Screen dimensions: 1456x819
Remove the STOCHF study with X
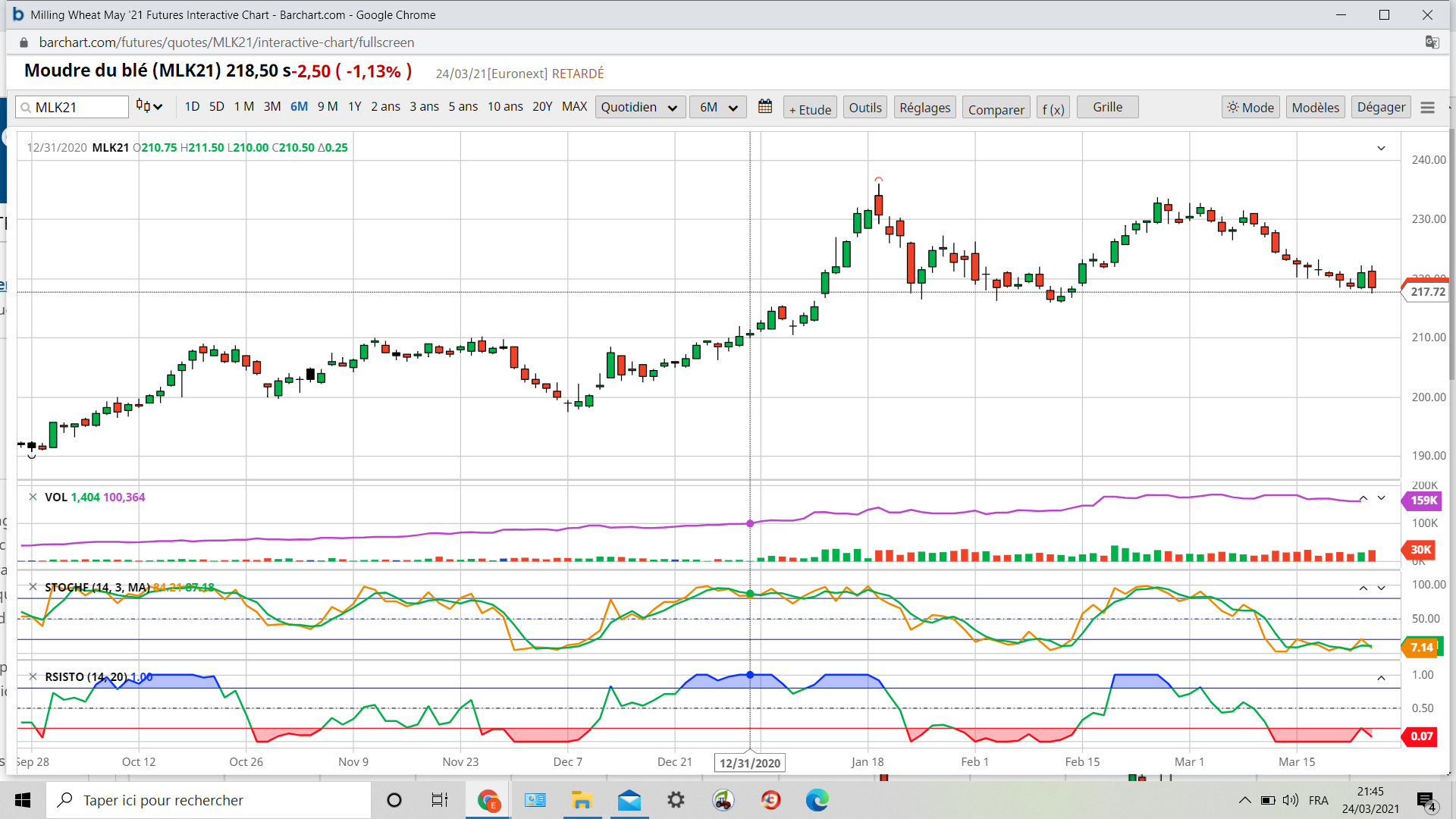click(33, 587)
